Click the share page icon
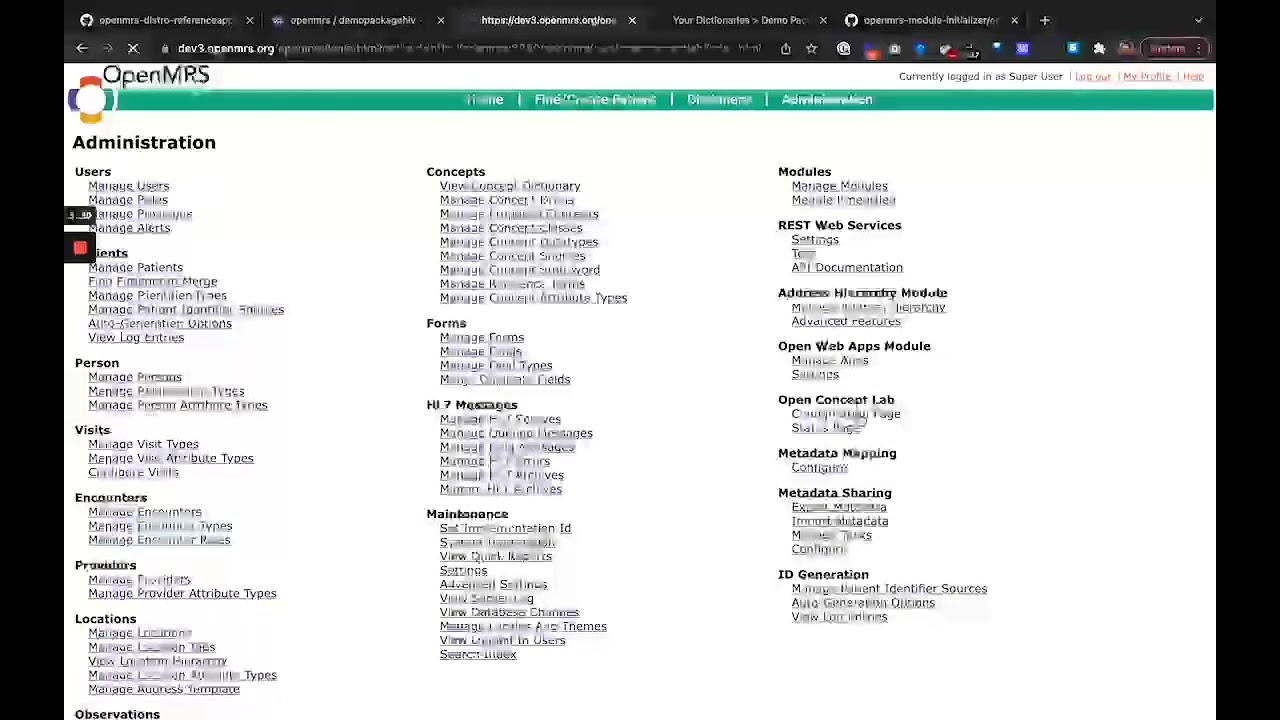This screenshot has width=1280, height=720. click(786, 48)
